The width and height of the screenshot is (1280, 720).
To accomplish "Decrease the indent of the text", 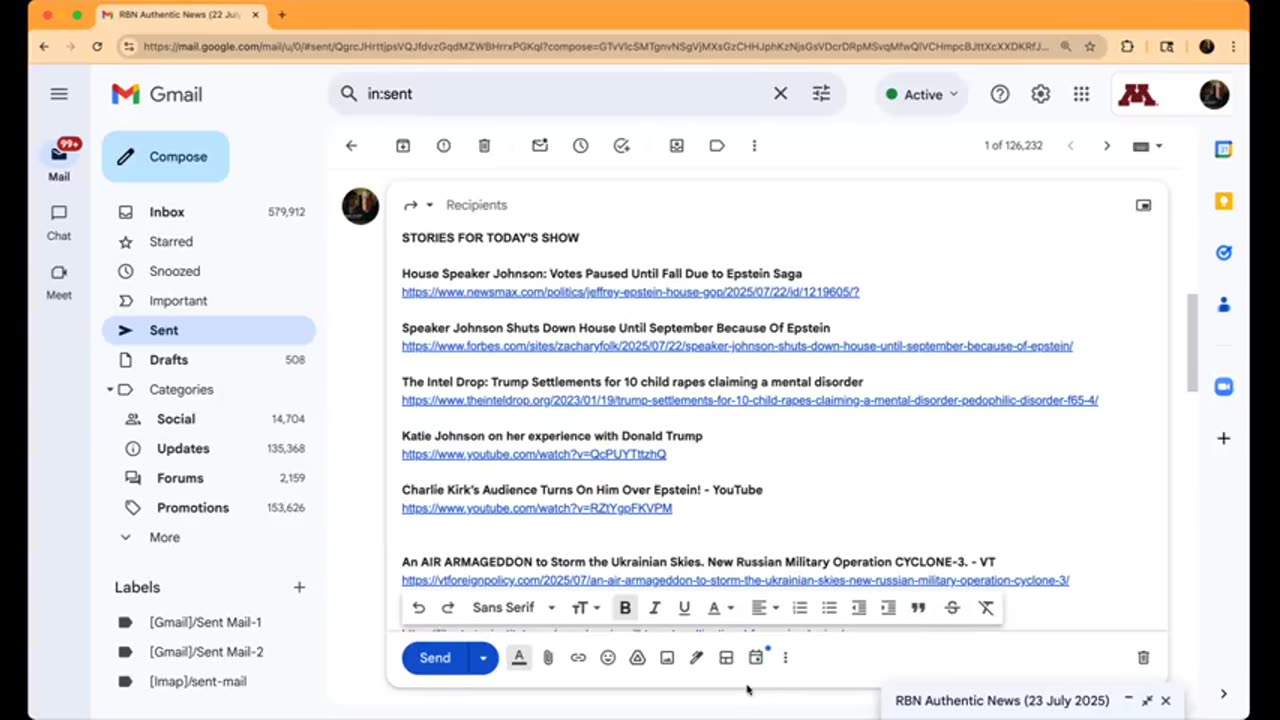I will [x=859, y=608].
